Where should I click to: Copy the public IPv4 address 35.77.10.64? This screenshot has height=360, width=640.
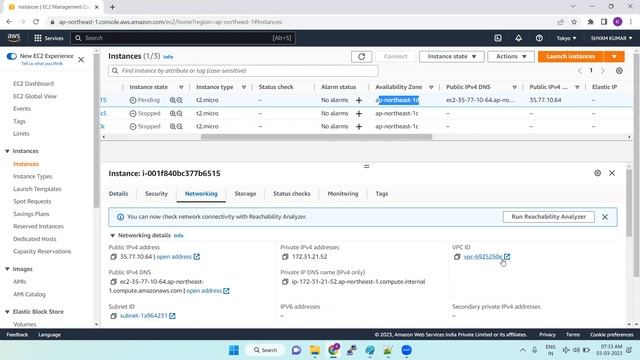tap(113, 257)
